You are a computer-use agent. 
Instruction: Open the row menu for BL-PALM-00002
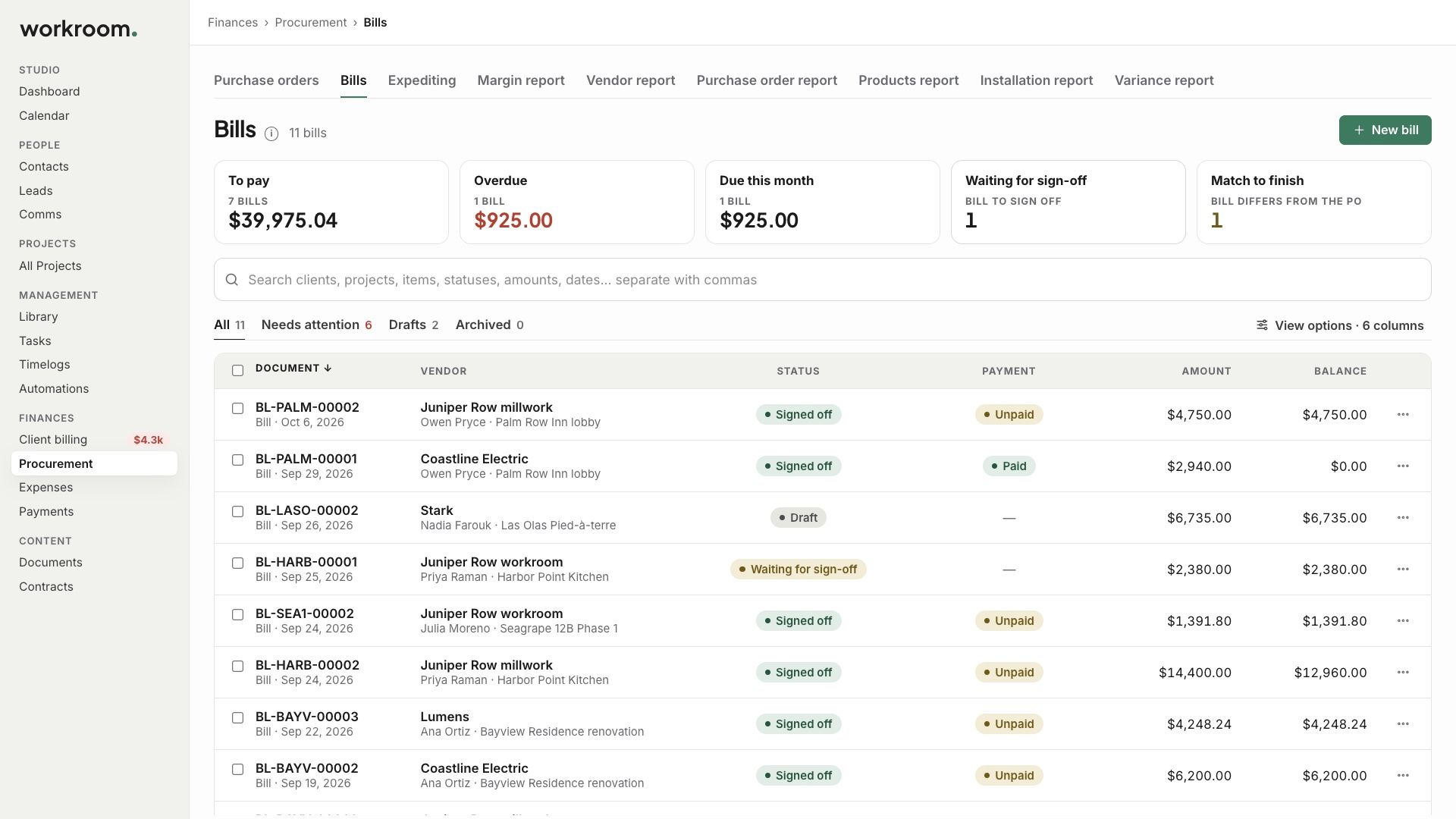click(1403, 415)
